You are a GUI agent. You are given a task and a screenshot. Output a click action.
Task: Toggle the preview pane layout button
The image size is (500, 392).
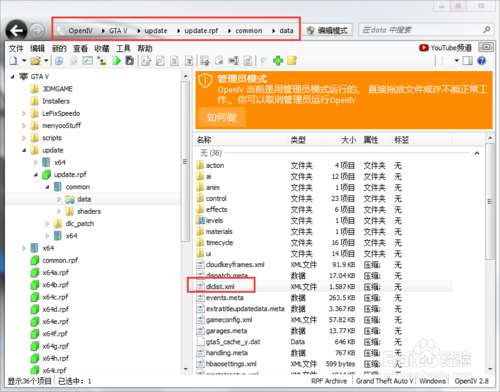pyautogui.click(x=467, y=61)
